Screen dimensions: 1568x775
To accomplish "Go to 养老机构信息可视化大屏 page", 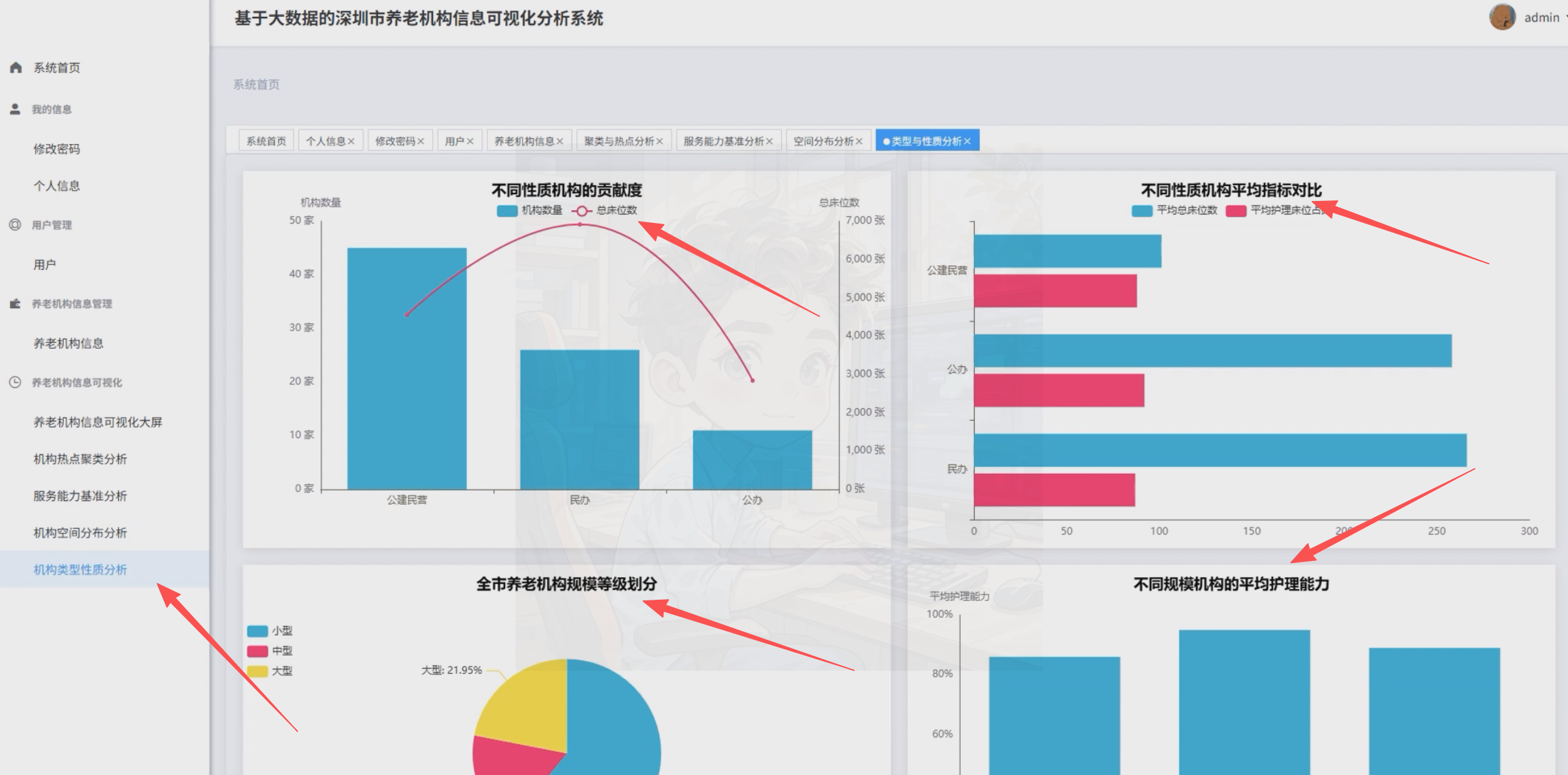I will pos(98,422).
